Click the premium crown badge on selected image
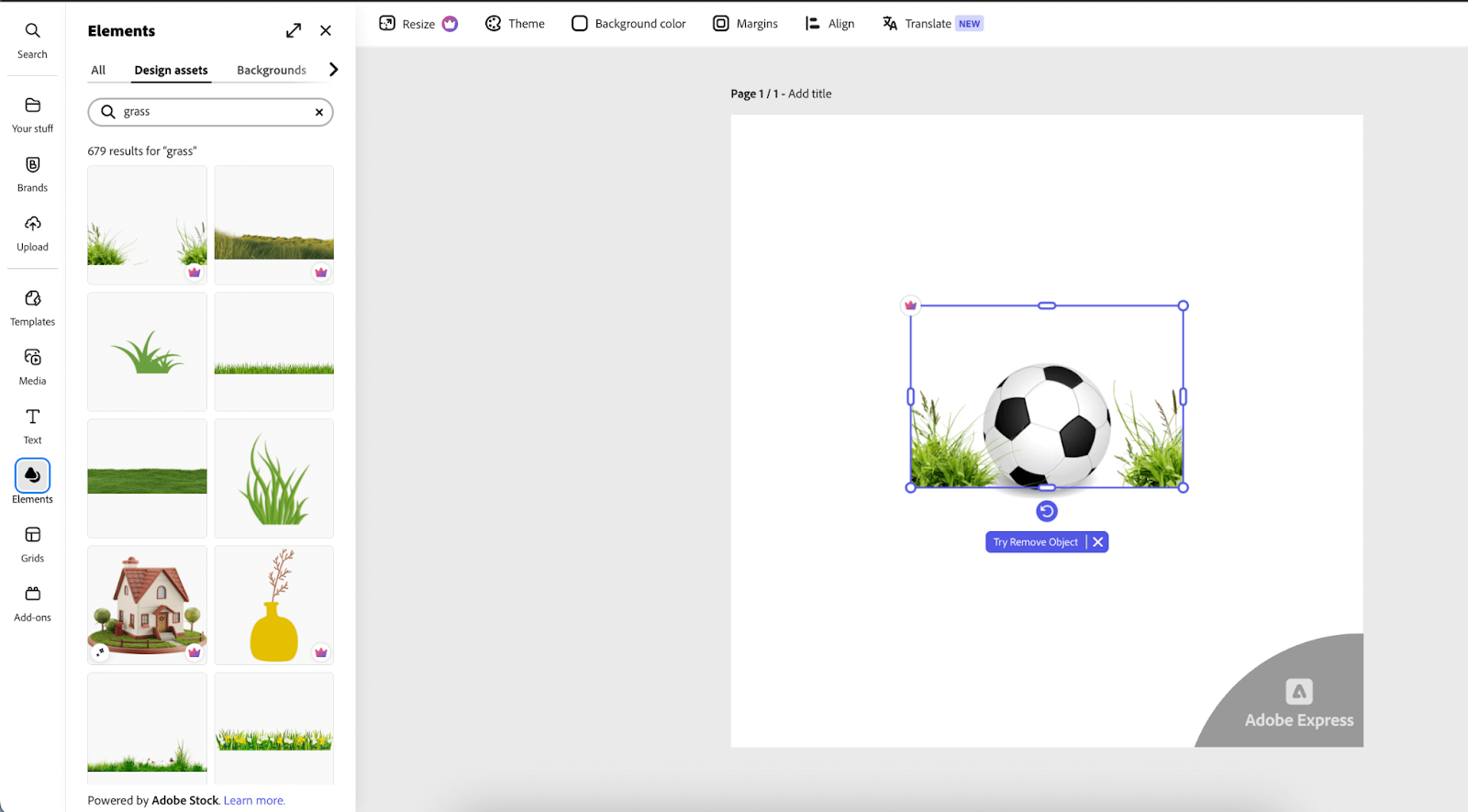 click(910, 306)
